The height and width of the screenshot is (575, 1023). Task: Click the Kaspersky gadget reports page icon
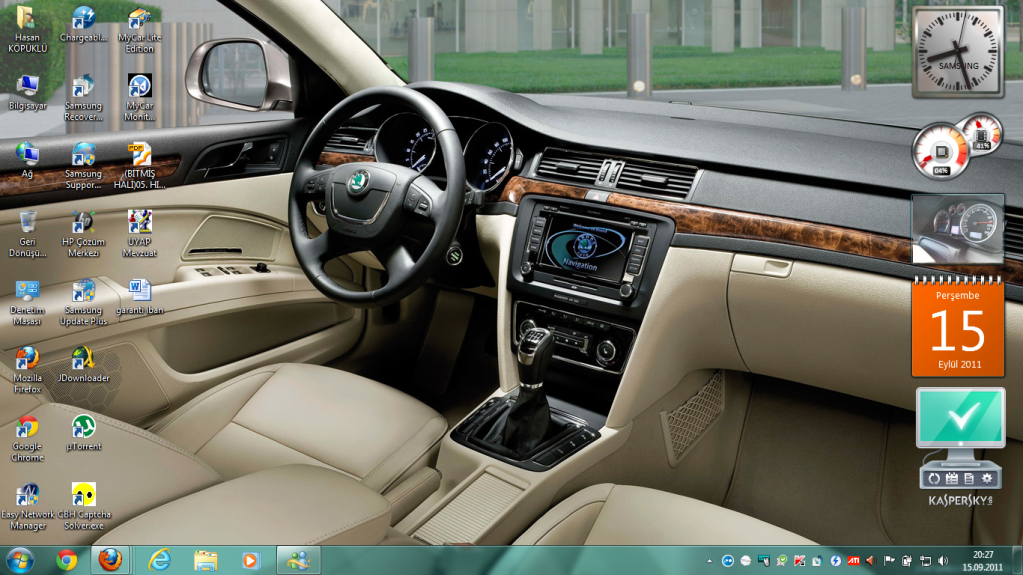coord(968,479)
